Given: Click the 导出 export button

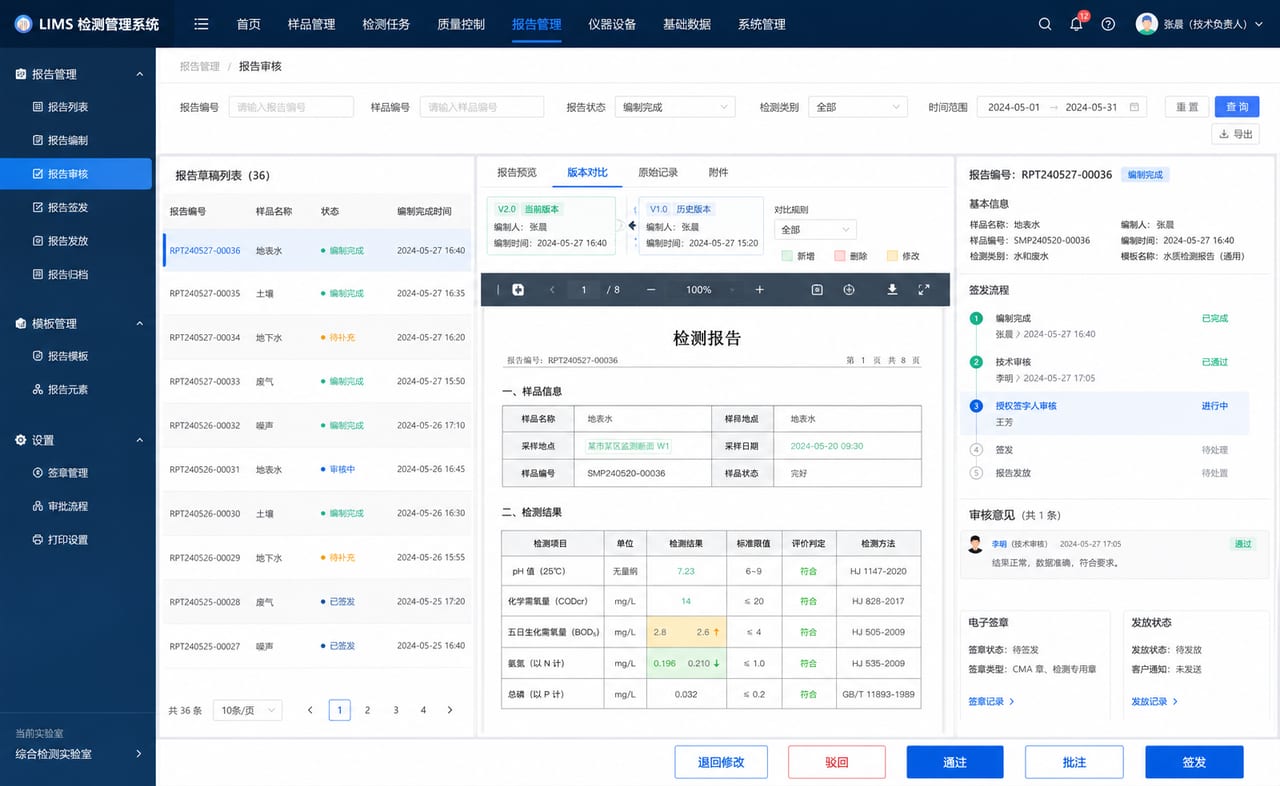Looking at the screenshot, I should coord(1236,134).
